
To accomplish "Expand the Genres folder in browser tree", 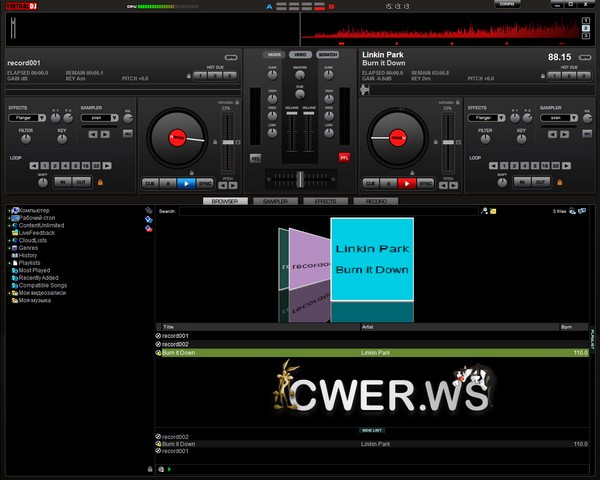I will [x=10, y=247].
